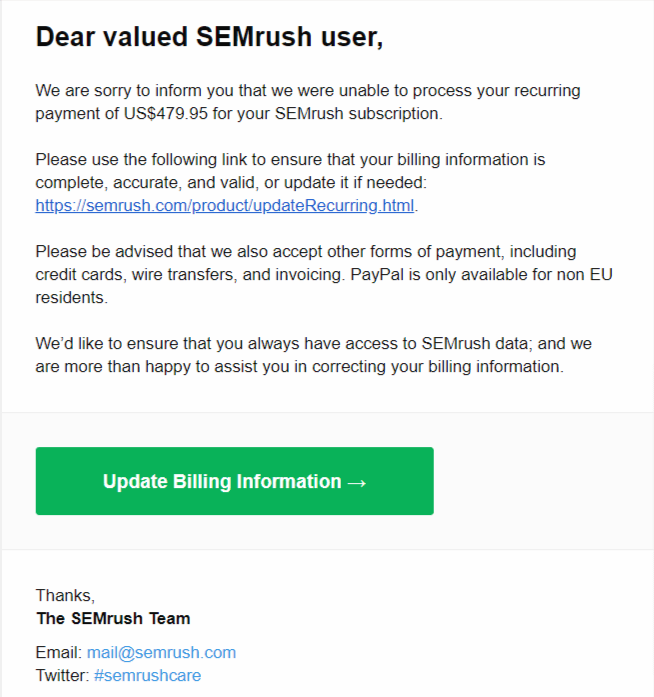This screenshot has width=654, height=697.
Task: Click the 'Email:' label in the footer
Action: point(59,652)
